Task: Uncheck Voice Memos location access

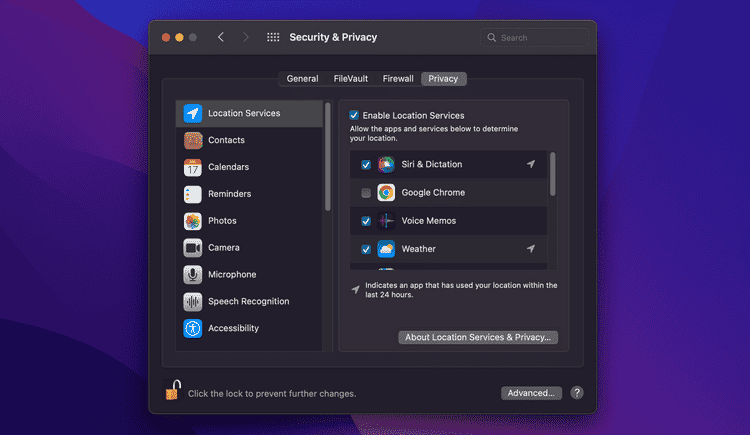Action: [366, 221]
